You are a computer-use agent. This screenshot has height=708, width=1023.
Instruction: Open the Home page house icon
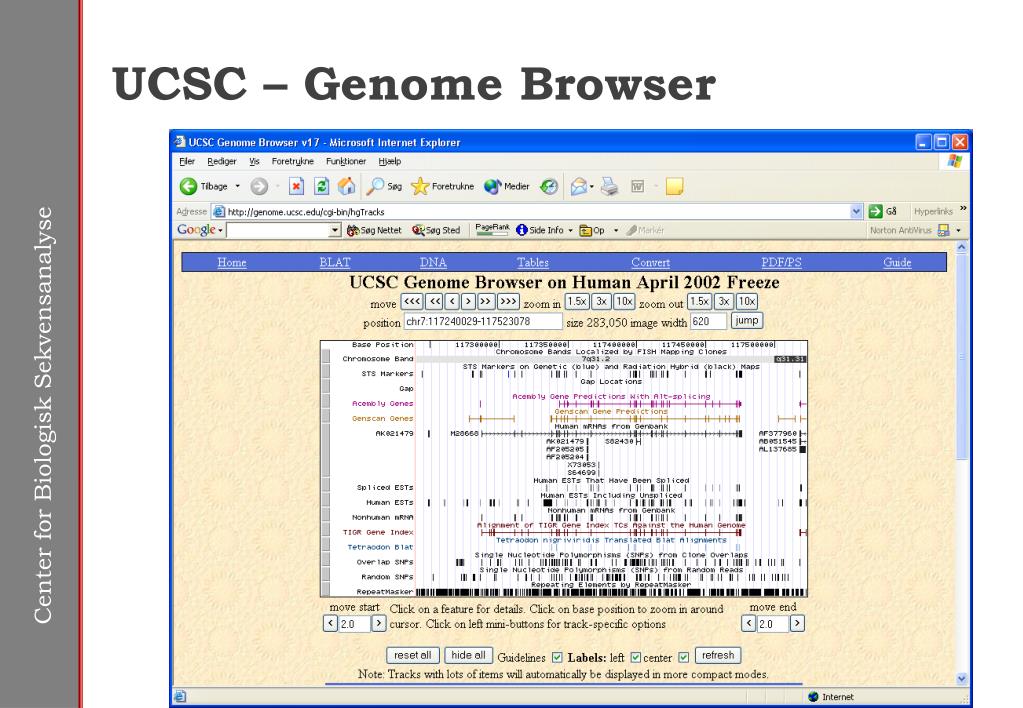click(x=346, y=187)
